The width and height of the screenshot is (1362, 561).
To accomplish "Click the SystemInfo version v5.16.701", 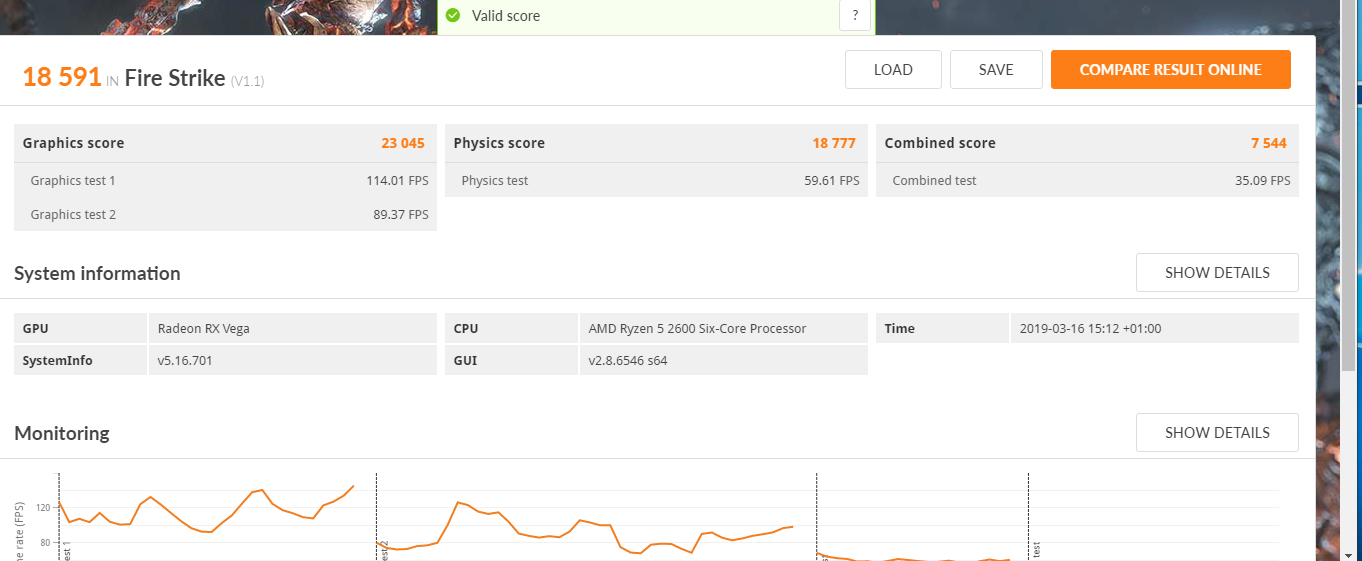I will tap(185, 361).
